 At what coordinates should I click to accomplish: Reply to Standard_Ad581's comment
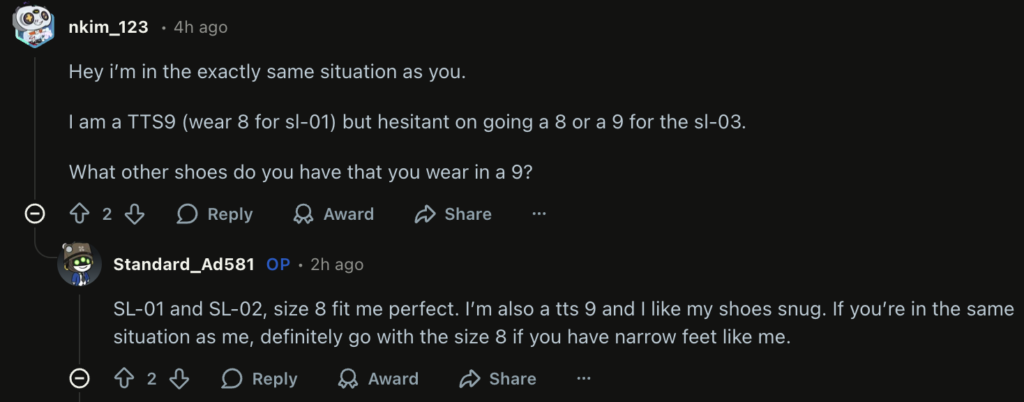(x=260, y=379)
